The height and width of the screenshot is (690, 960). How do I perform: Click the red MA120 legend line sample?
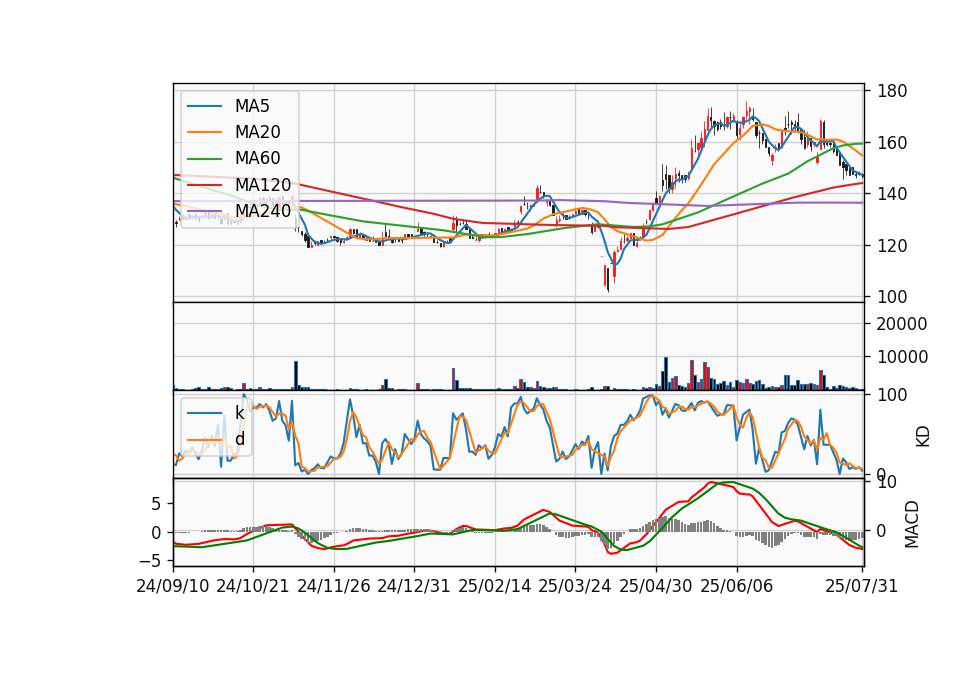204,185
